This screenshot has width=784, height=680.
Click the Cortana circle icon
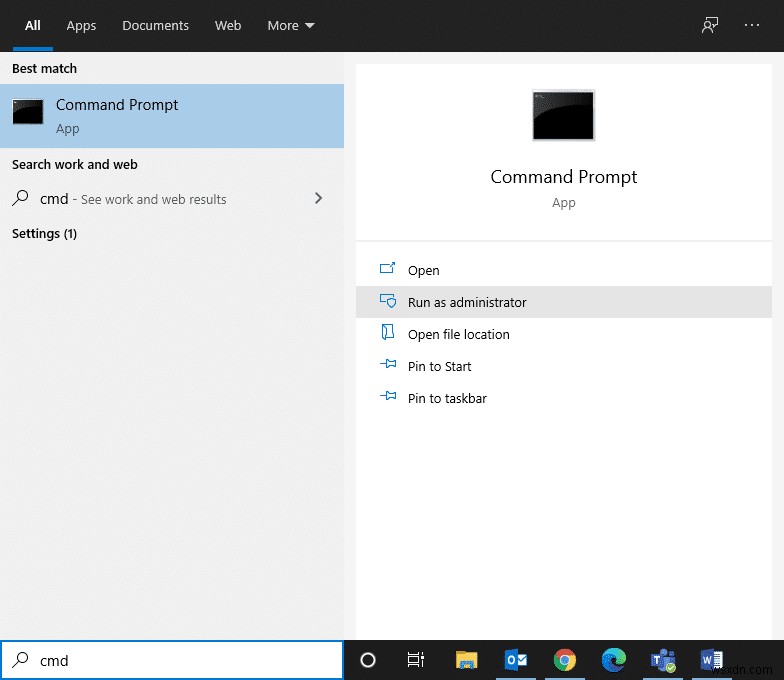368,660
